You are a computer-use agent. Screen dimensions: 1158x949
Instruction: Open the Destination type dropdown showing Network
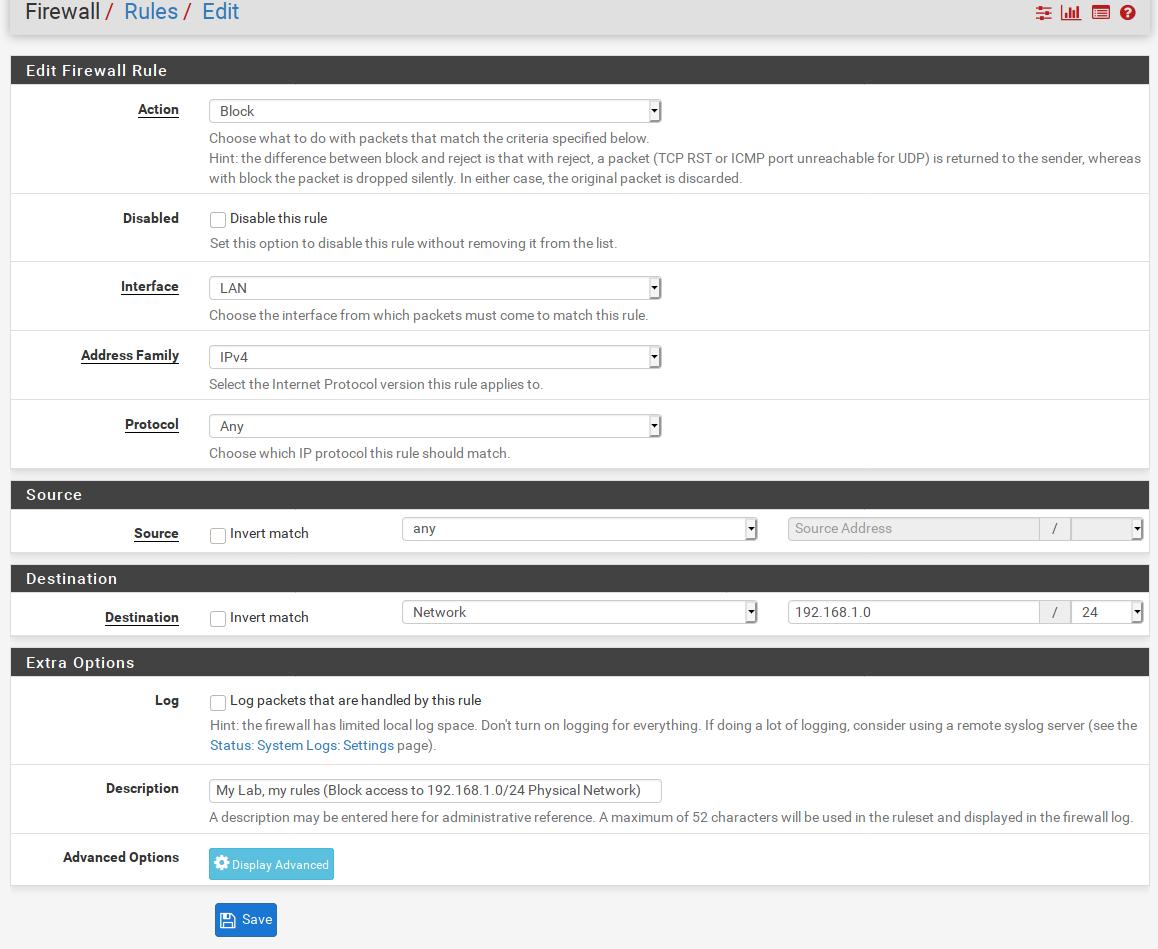tap(579, 612)
